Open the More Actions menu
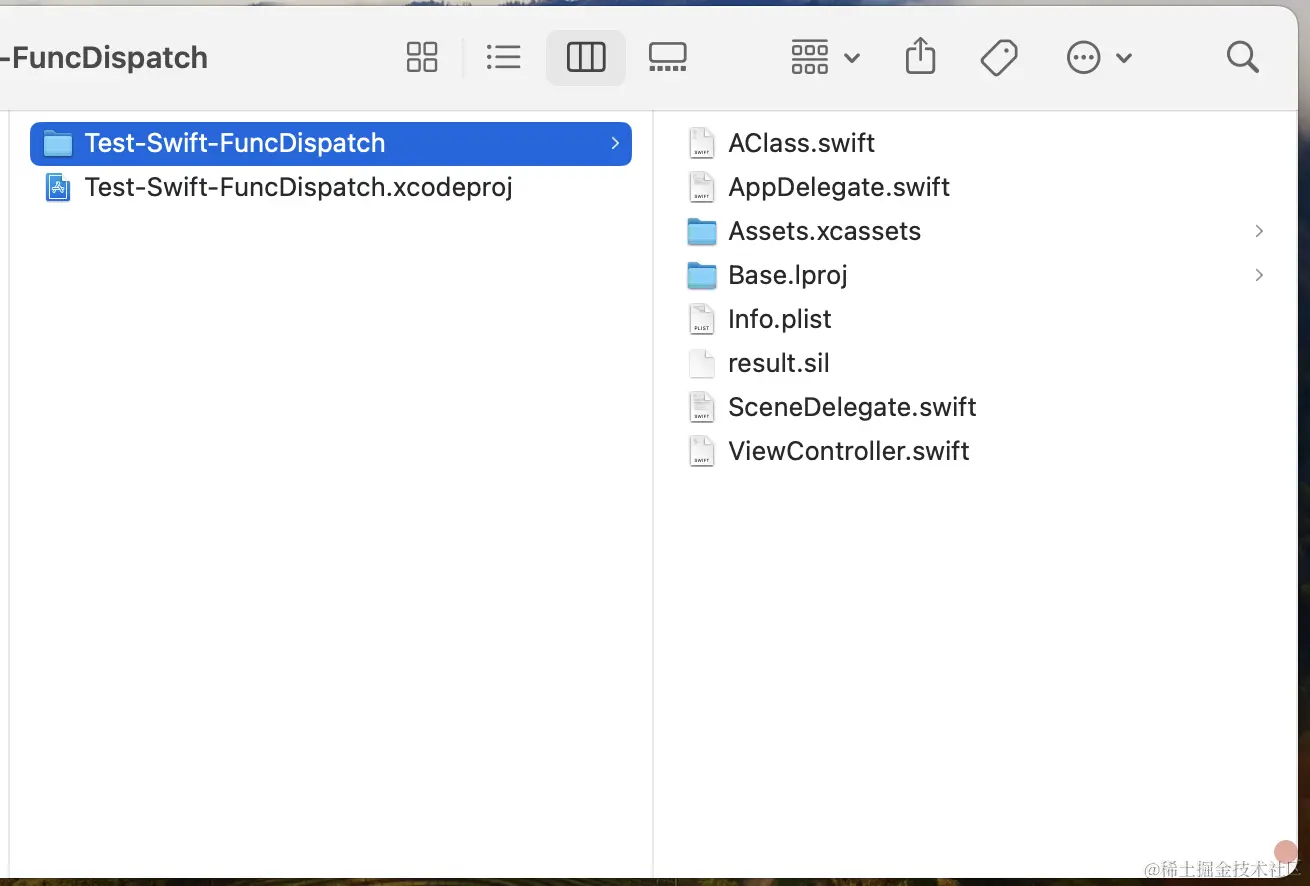1310x886 pixels. 1098,58
